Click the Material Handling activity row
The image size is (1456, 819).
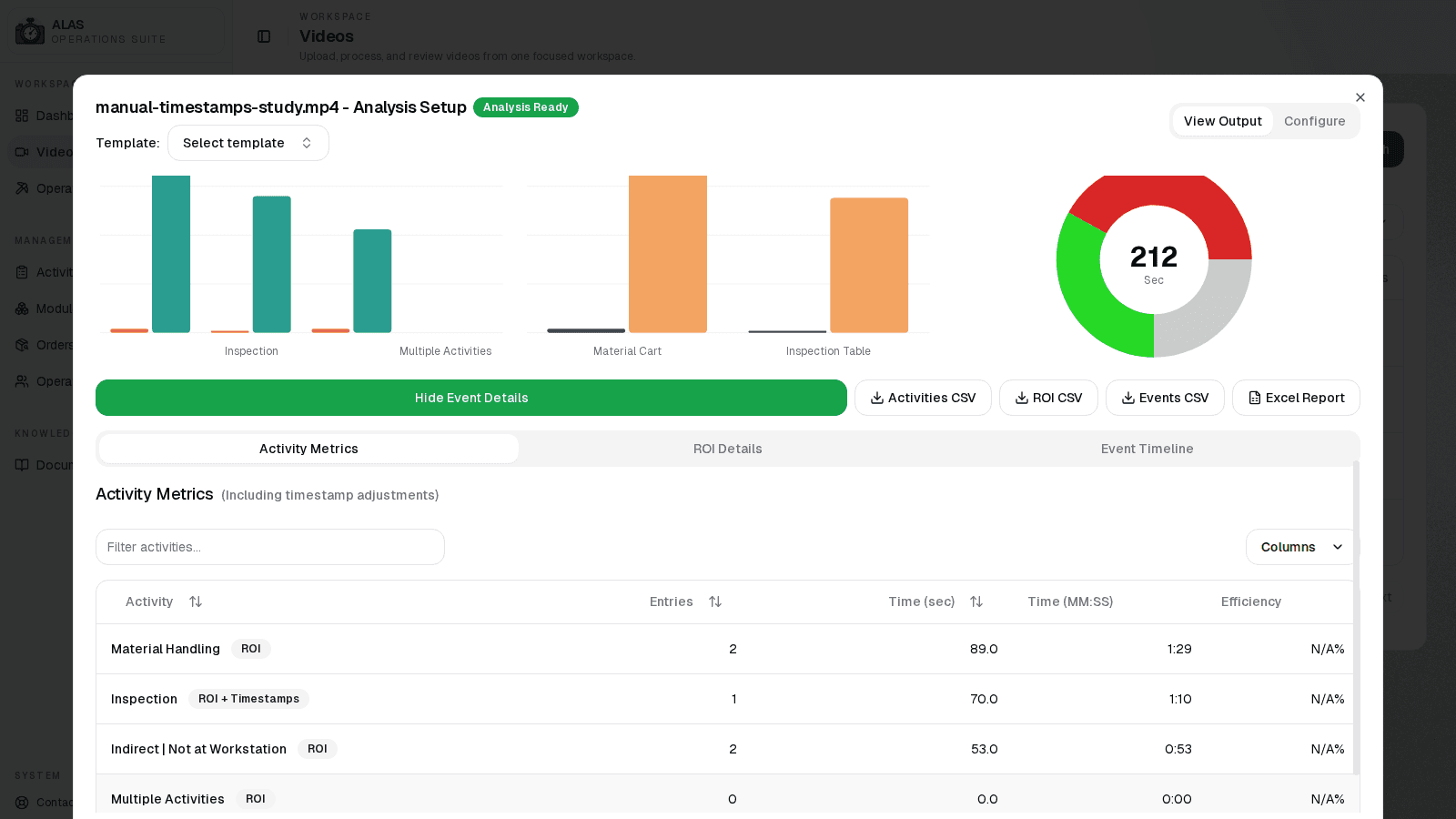coord(725,649)
